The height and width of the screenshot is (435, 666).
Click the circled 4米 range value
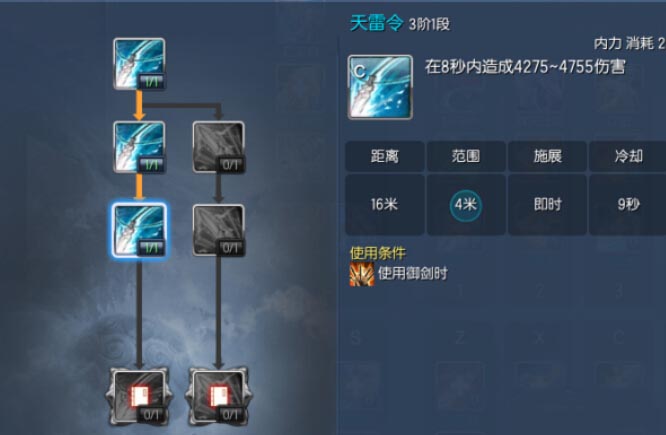coord(466,205)
